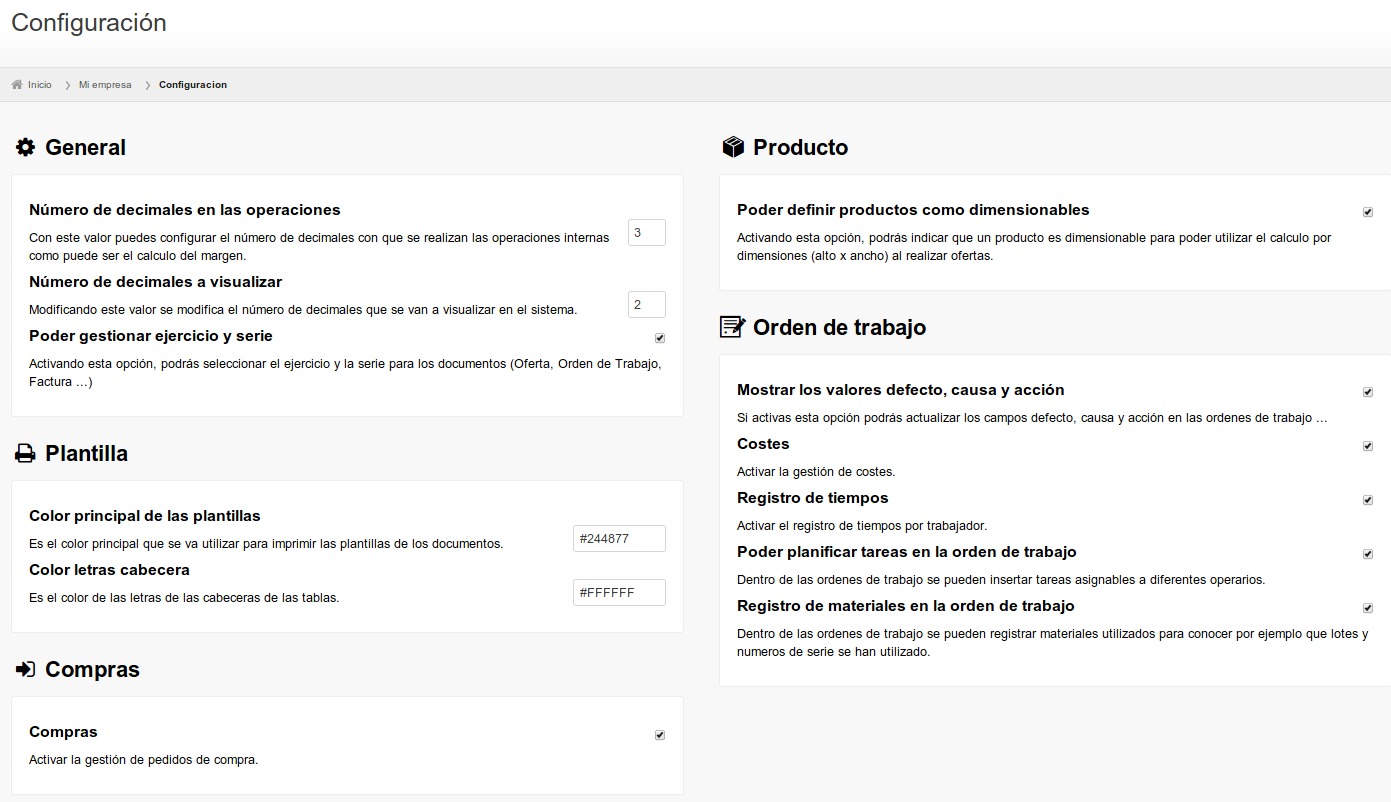Viewport: 1391px width, 802px height.
Task: Toggle the Registro de tiempos checkbox
Action: (x=1368, y=500)
